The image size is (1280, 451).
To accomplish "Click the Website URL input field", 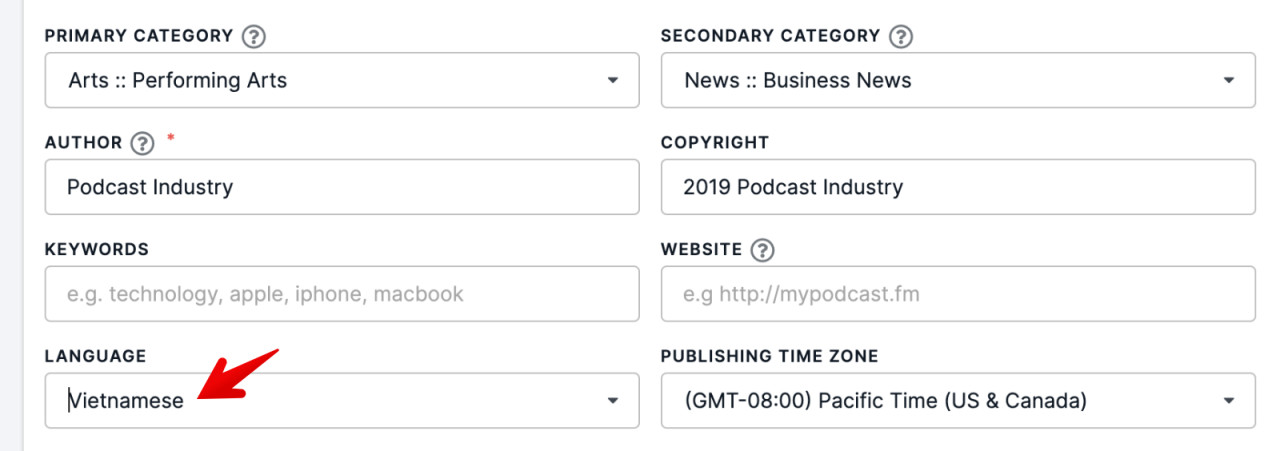I will click(957, 294).
